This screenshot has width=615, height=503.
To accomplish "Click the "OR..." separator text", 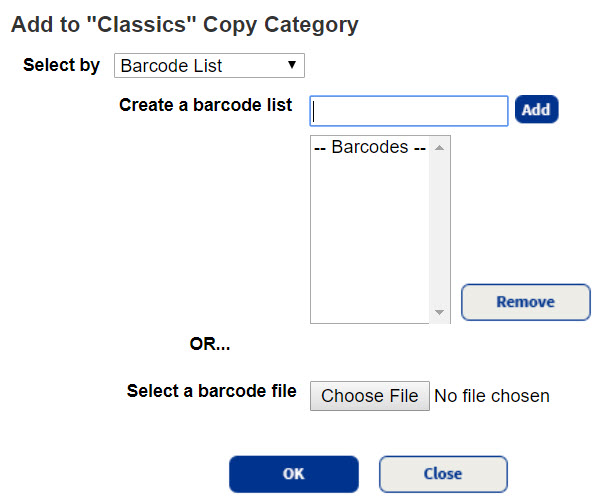I will (x=210, y=344).
